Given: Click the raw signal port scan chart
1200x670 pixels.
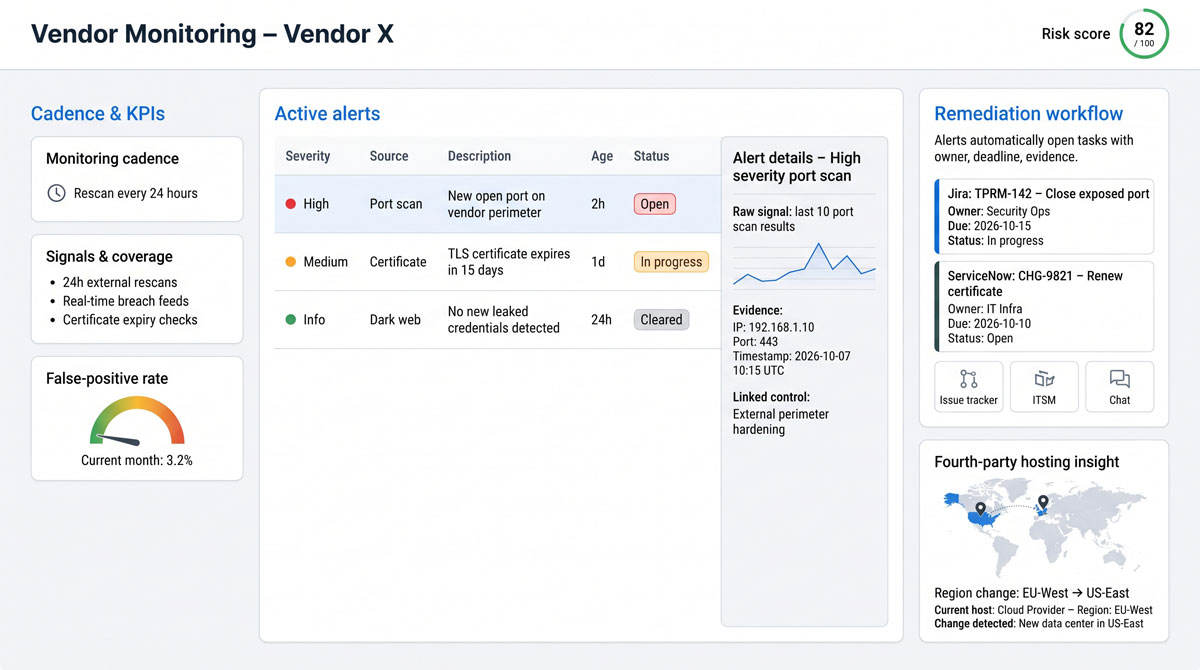Looking at the screenshot, I should (x=804, y=265).
